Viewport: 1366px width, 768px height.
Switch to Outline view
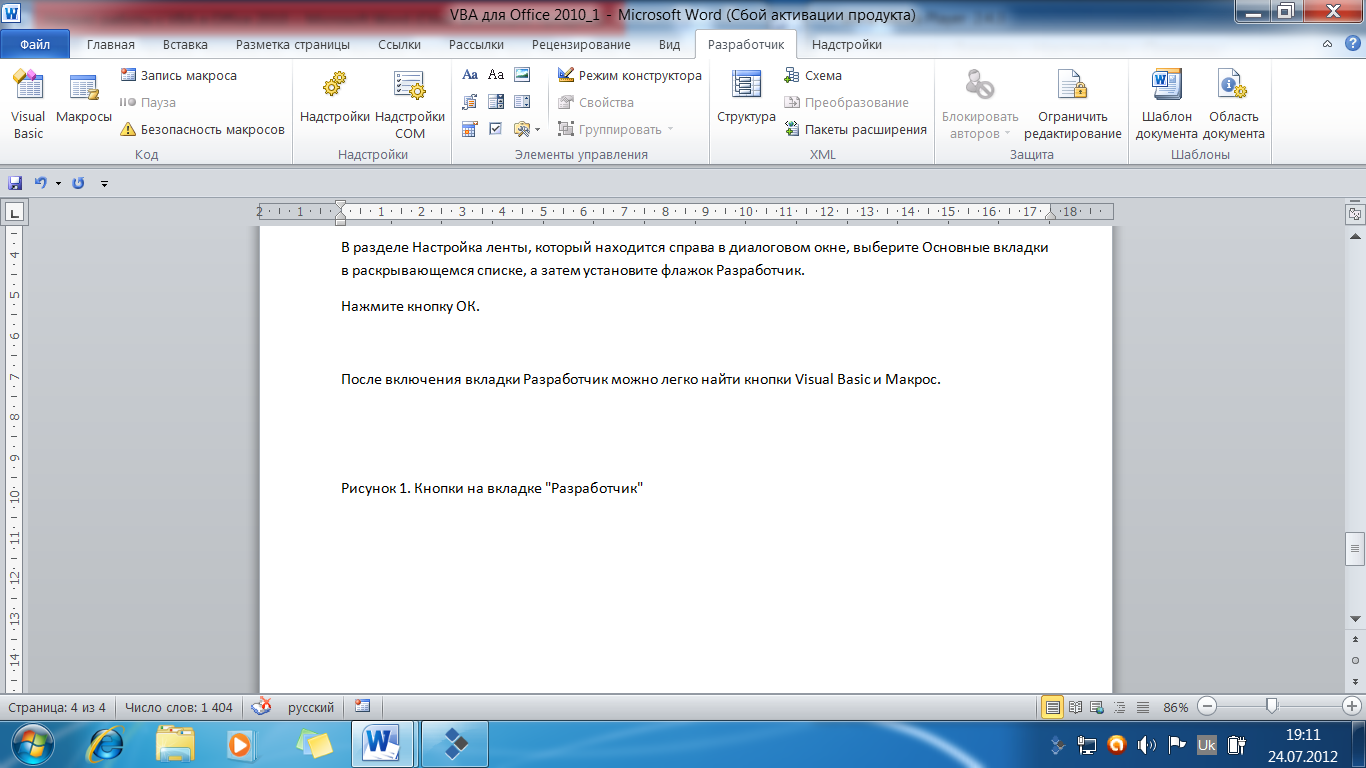pyautogui.click(x=1121, y=707)
